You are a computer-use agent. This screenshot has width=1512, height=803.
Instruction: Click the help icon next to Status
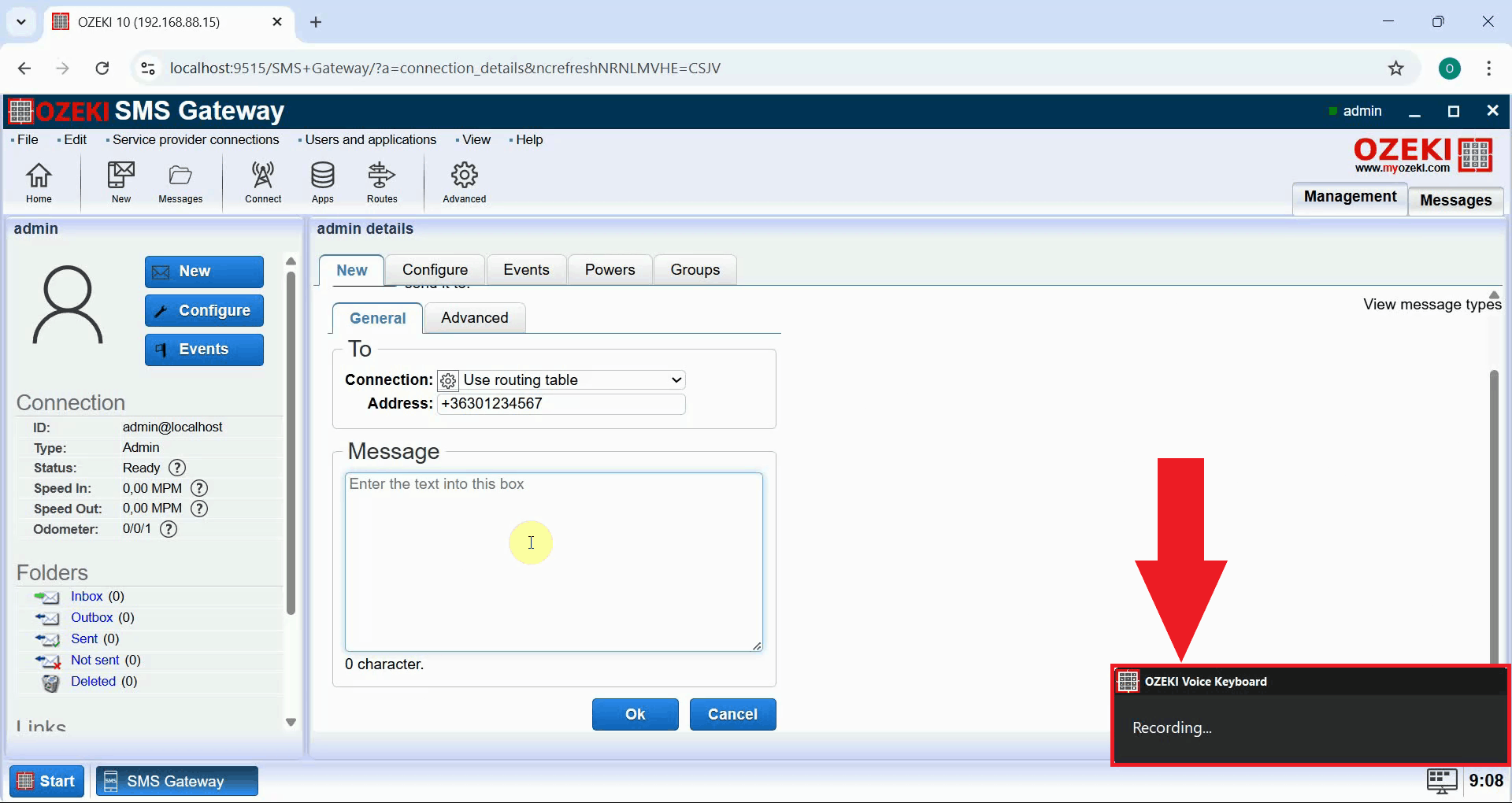[177, 468]
